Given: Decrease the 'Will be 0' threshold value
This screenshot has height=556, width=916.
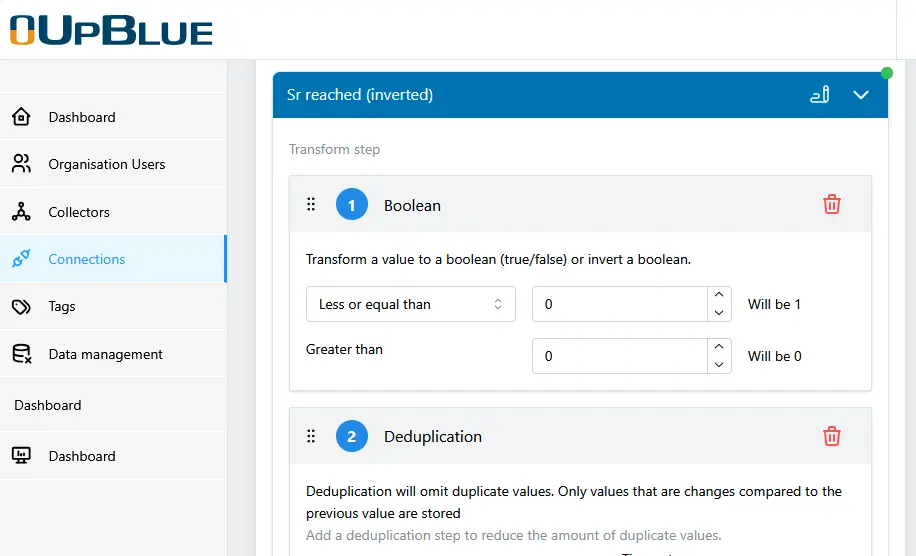Looking at the screenshot, I should [x=718, y=365].
